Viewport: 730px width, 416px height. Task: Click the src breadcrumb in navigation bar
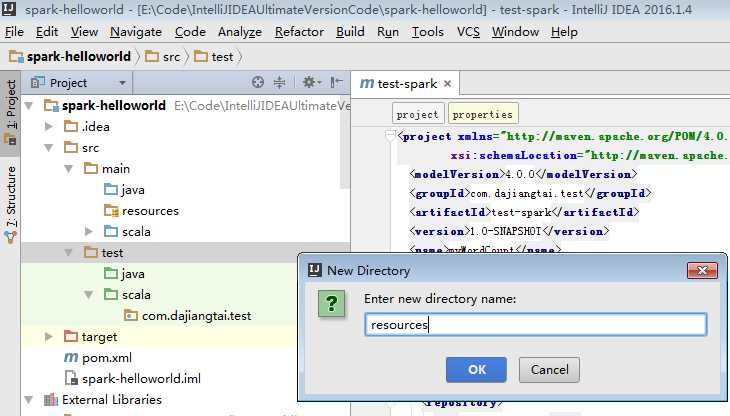click(x=163, y=57)
